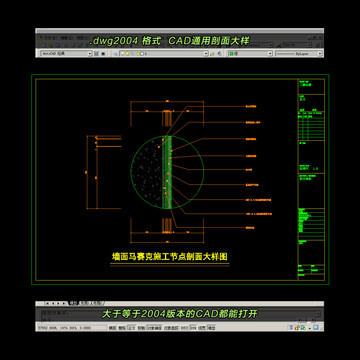Open the workspace settings icon beside AutoCAD 经典
The height and width of the screenshot is (360, 360).
click(96, 53)
